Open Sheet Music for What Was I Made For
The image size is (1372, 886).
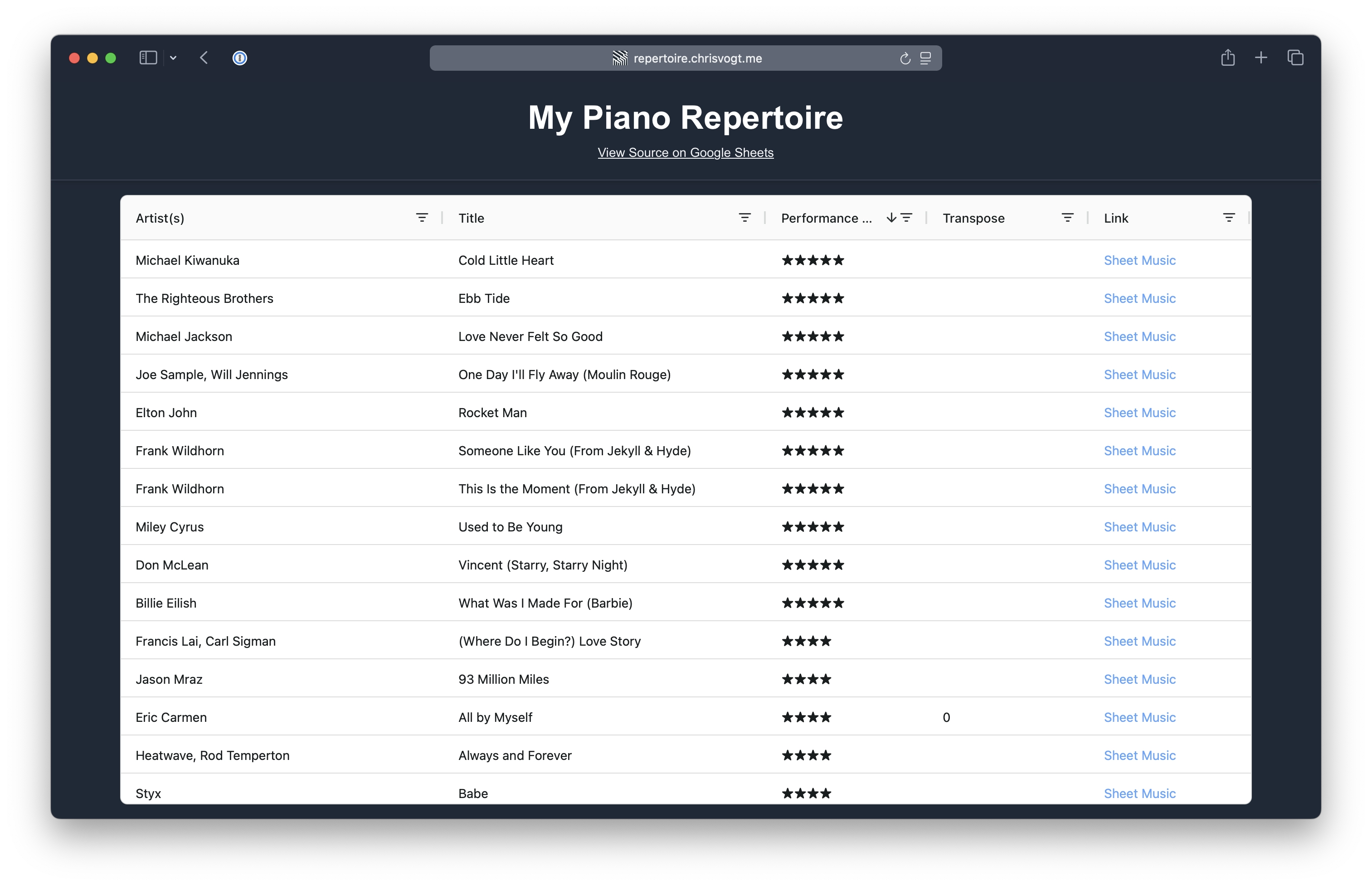point(1139,603)
